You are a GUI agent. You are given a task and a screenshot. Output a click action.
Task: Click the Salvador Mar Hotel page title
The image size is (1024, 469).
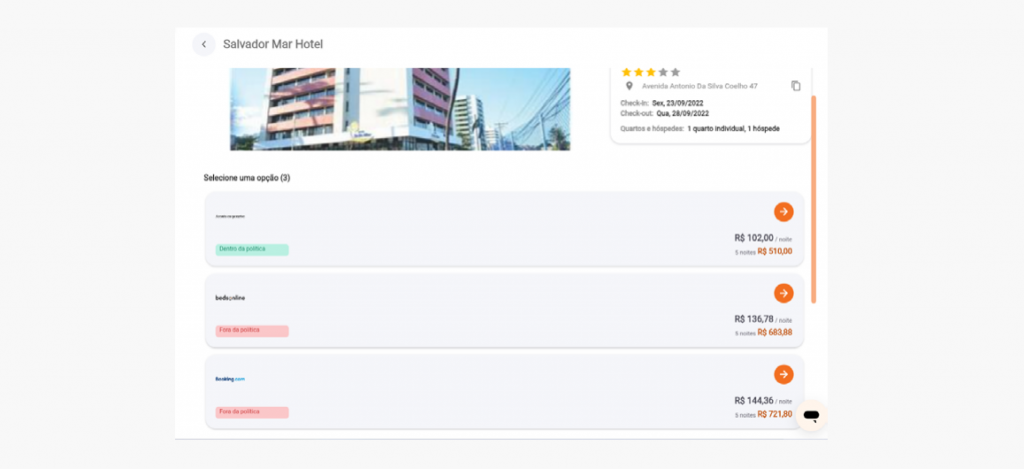point(273,44)
